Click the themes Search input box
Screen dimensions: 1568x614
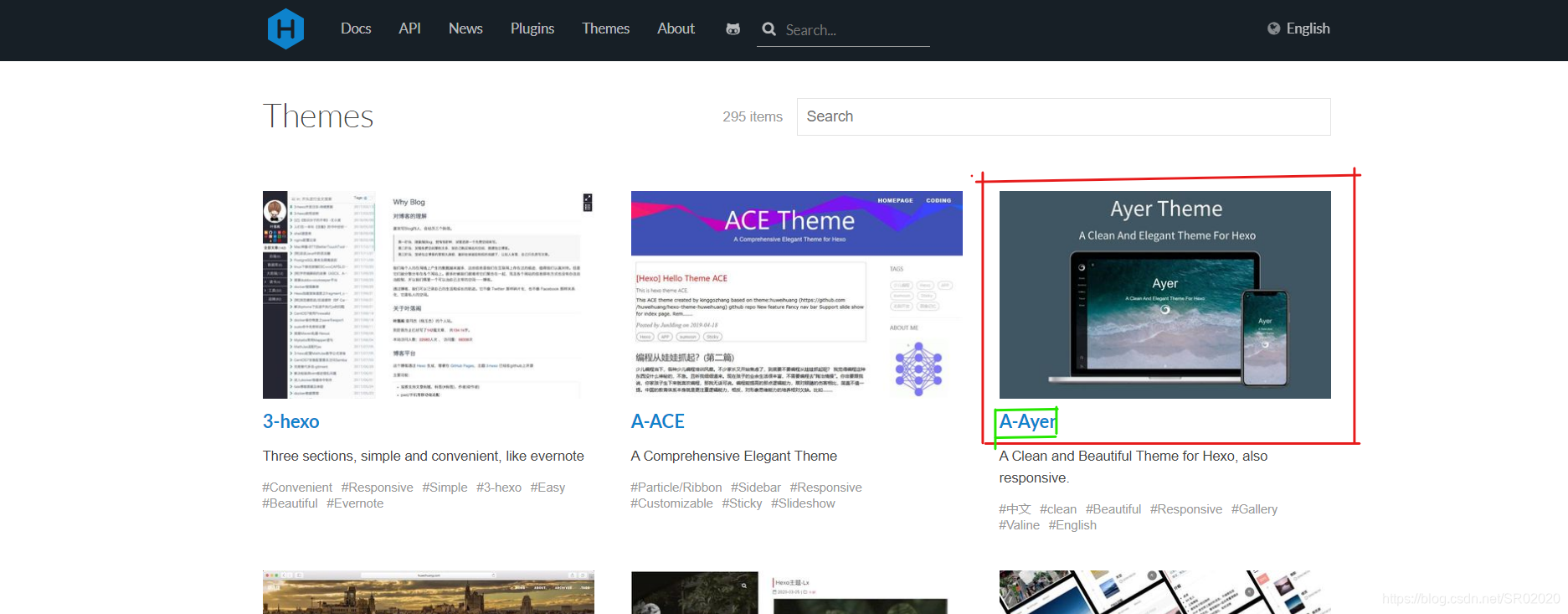pos(1063,116)
